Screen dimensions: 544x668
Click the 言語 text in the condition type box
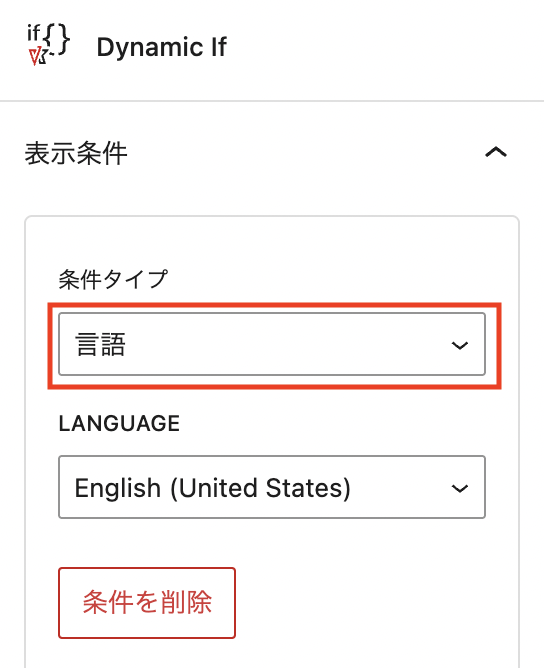click(x=101, y=344)
